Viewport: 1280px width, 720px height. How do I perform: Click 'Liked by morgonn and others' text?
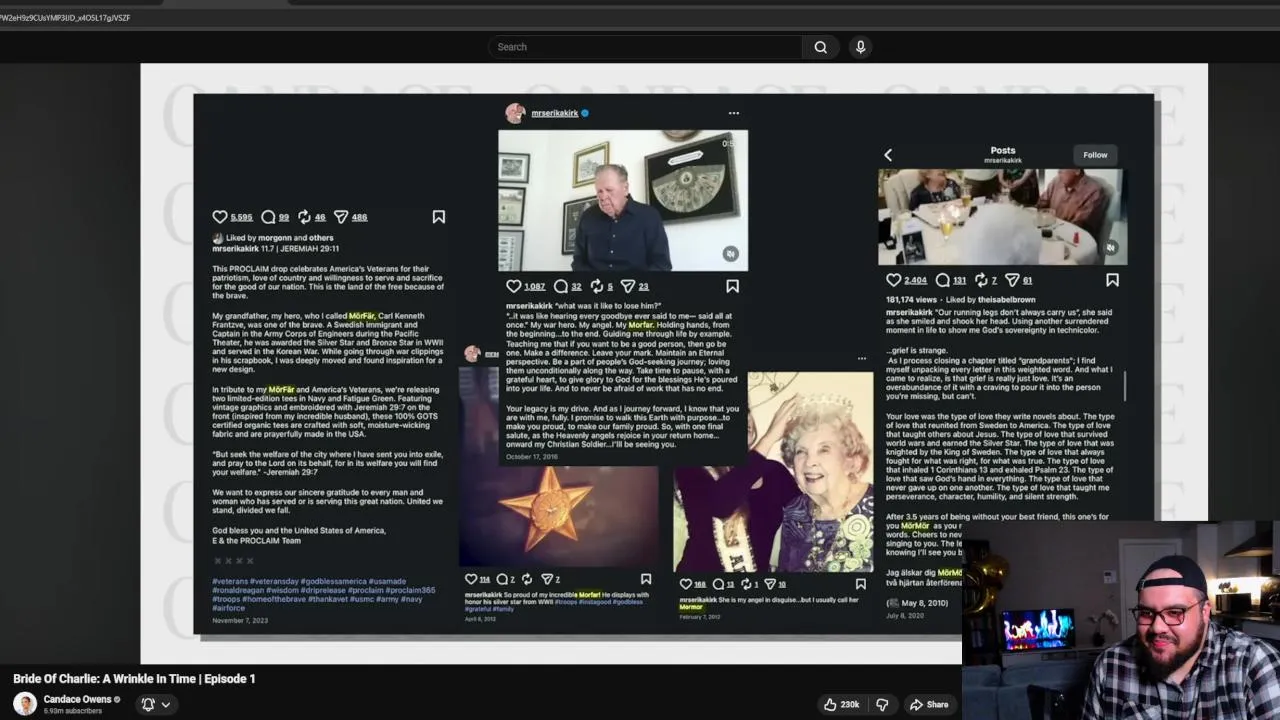point(280,238)
